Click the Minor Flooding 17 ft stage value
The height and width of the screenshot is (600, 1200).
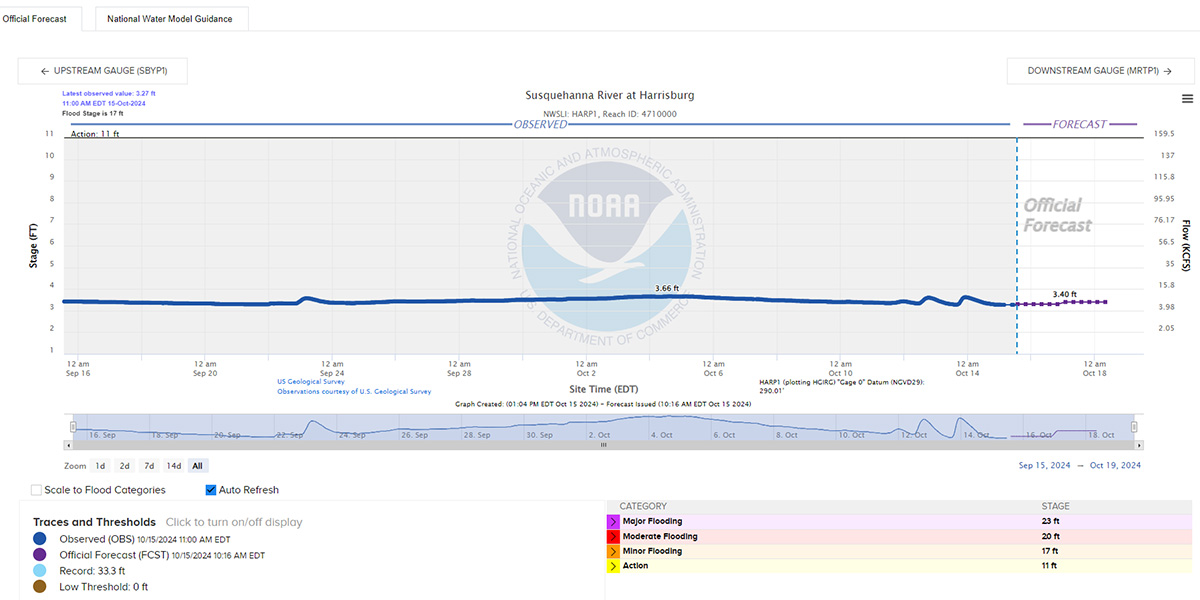pos(1050,551)
